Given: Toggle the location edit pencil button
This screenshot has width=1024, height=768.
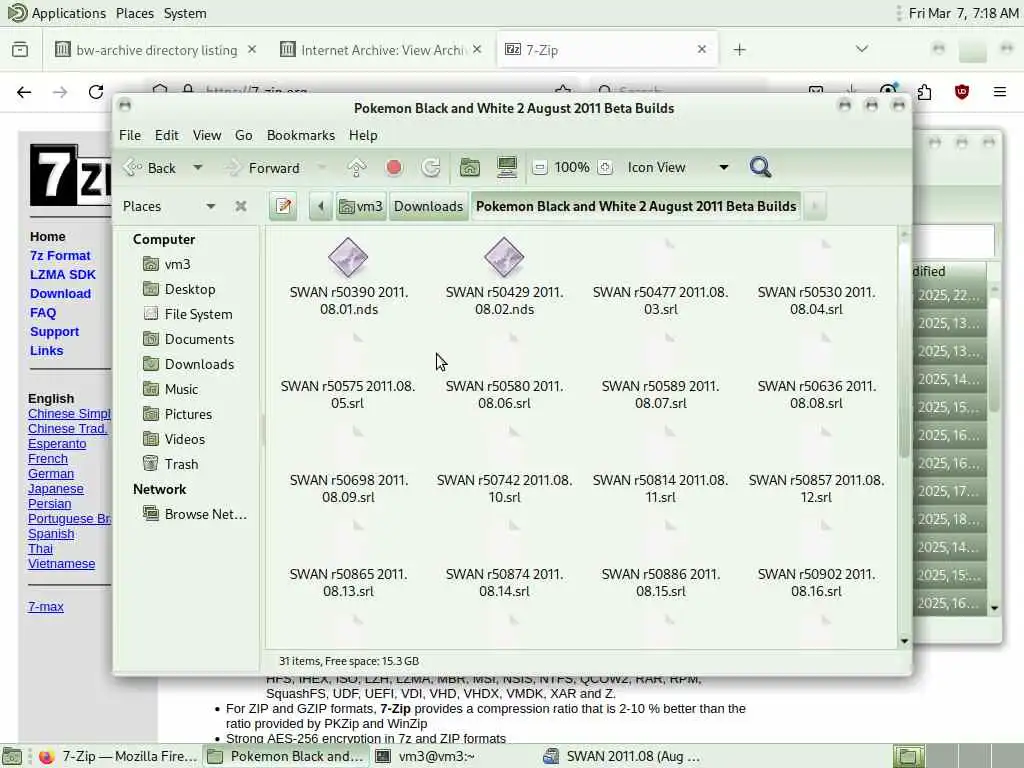Looking at the screenshot, I should point(283,206).
